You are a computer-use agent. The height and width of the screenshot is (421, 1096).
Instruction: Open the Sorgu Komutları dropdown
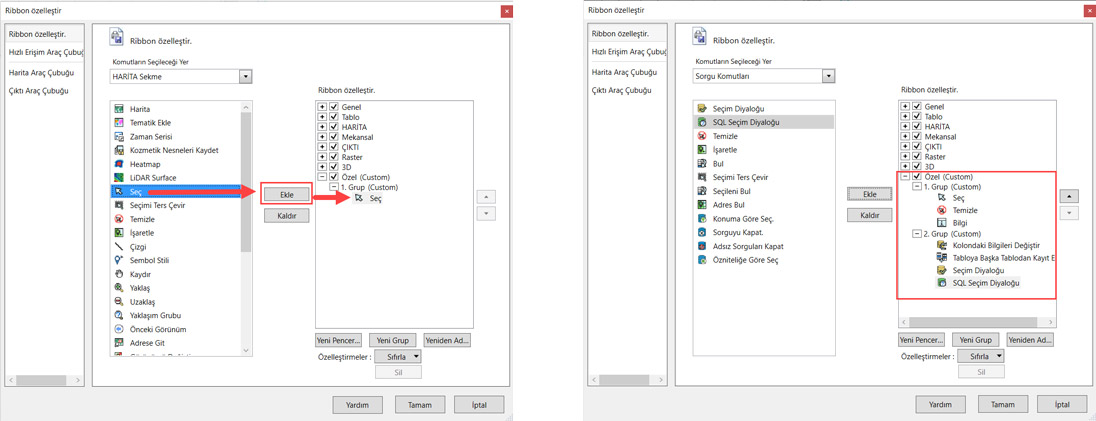[x=828, y=77]
